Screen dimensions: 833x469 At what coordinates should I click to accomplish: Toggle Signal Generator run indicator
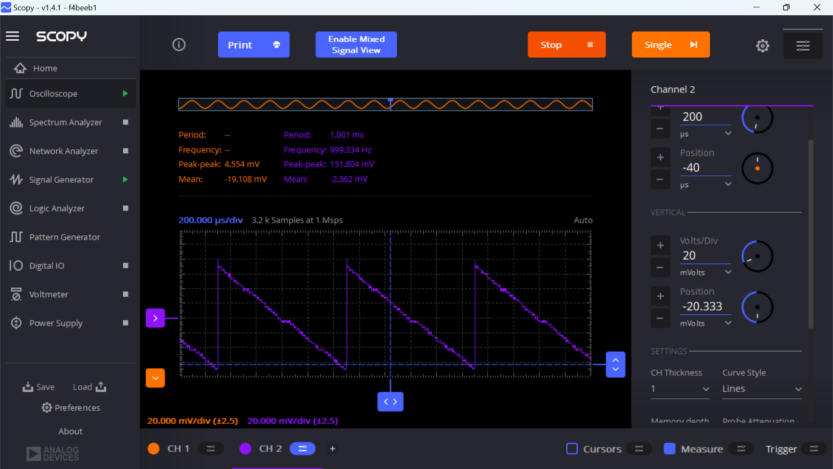click(125, 180)
